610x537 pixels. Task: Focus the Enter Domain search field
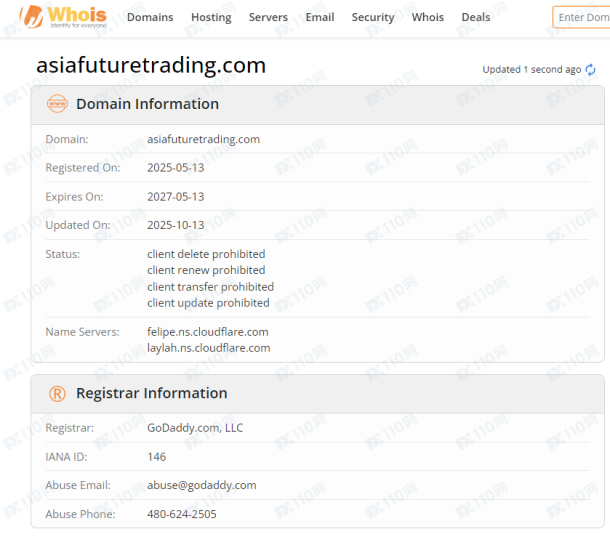click(x=581, y=18)
